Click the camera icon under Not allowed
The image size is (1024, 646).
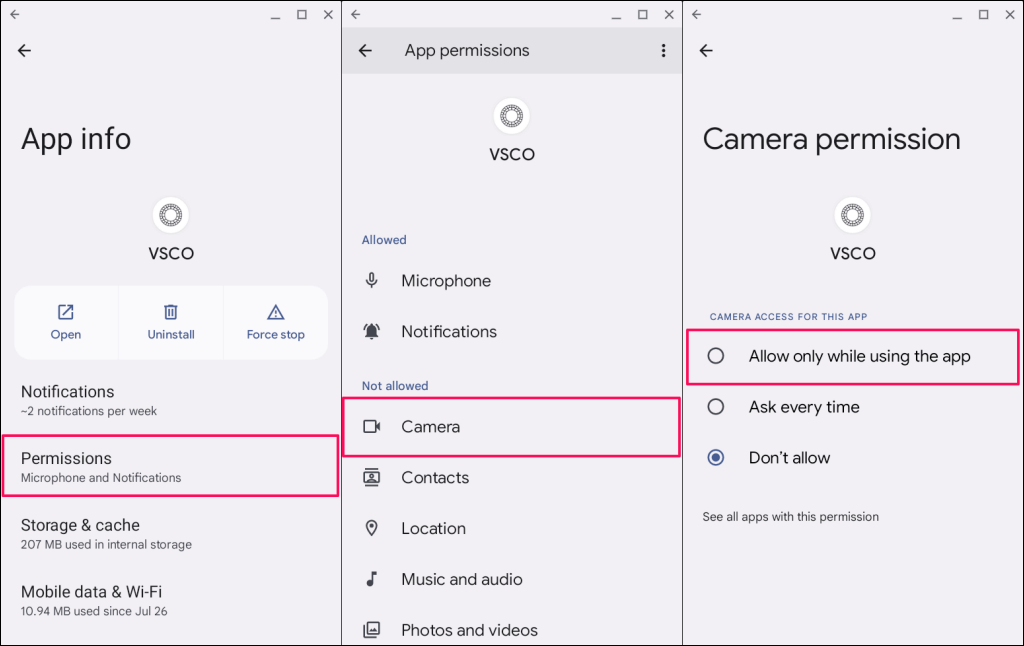tap(372, 427)
